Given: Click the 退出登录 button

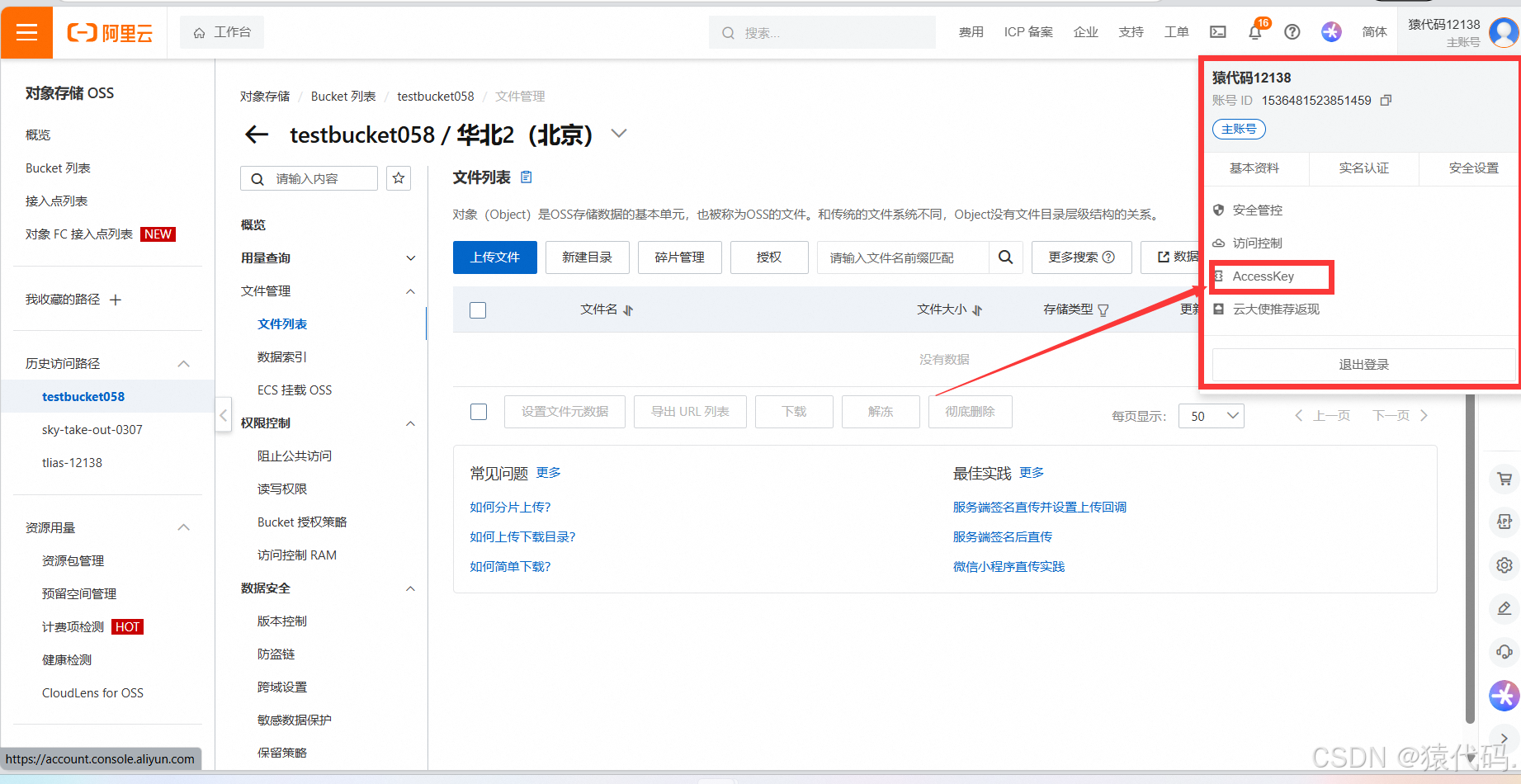Looking at the screenshot, I should [x=1363, y=365].
